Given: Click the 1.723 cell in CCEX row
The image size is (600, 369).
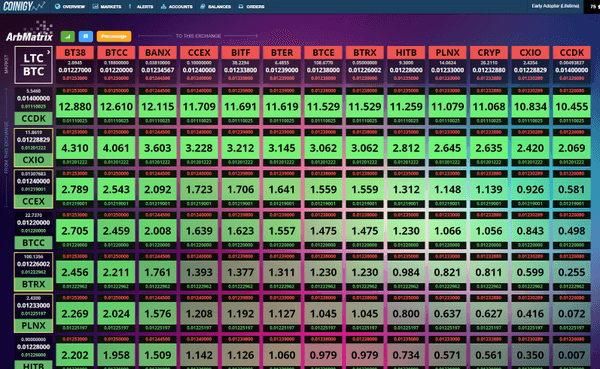Looking at the screenshot, I should coord(199,189).
